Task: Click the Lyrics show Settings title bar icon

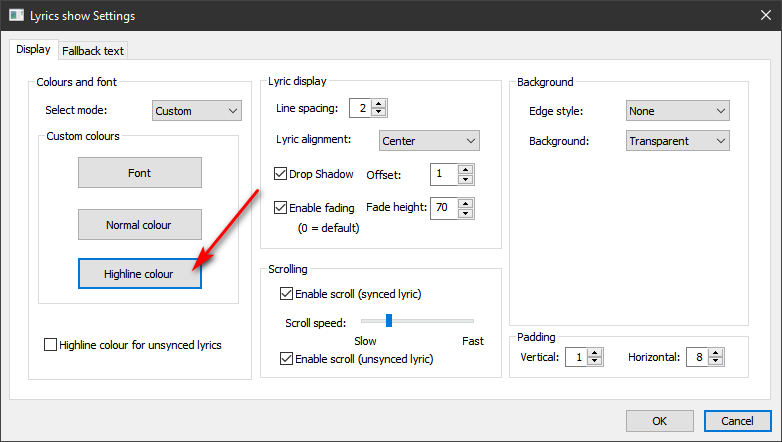Action: coord(17,16)
